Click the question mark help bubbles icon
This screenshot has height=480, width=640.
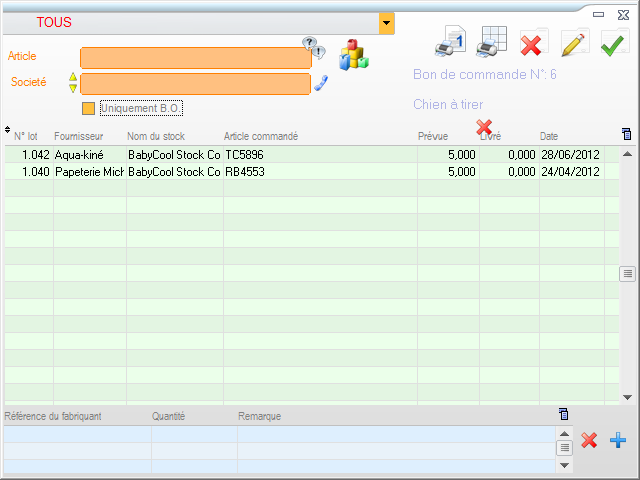coord(314,46)
